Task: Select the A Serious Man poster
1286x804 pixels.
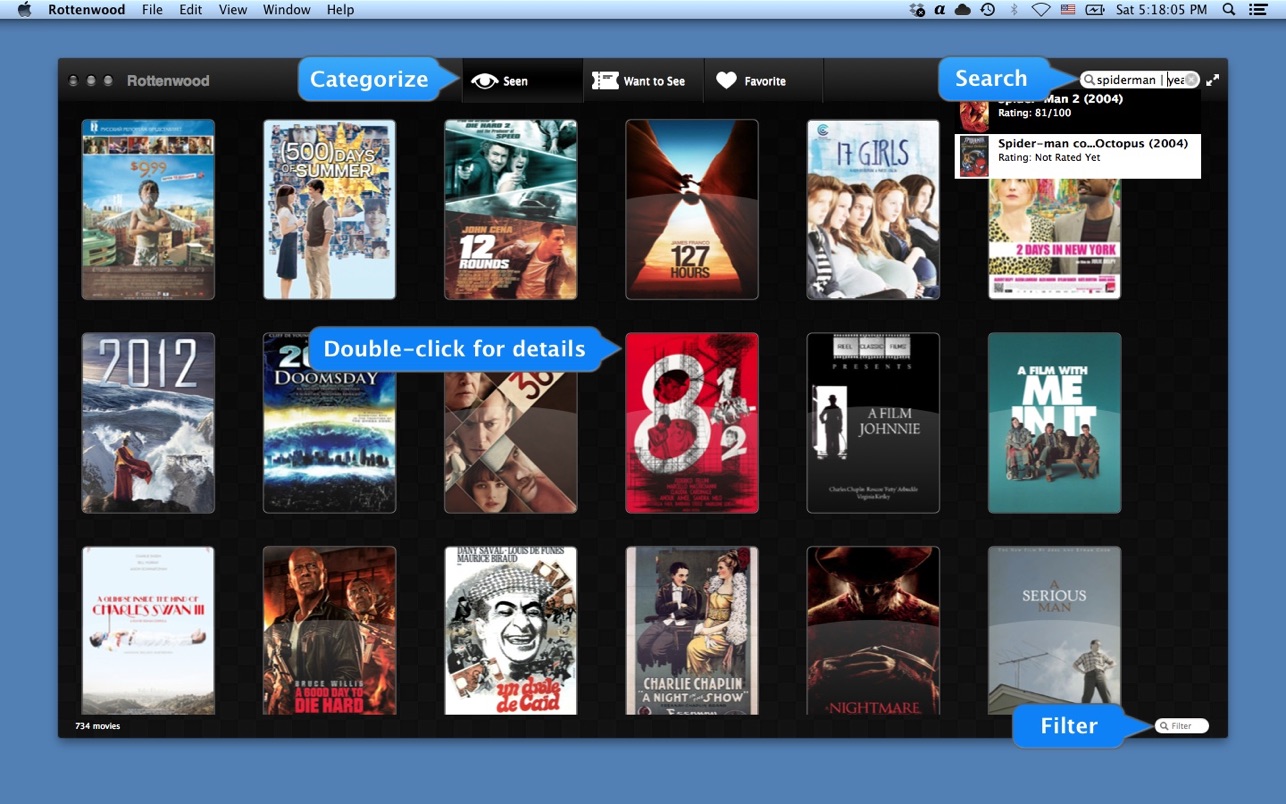Action: pos(1054,631)
